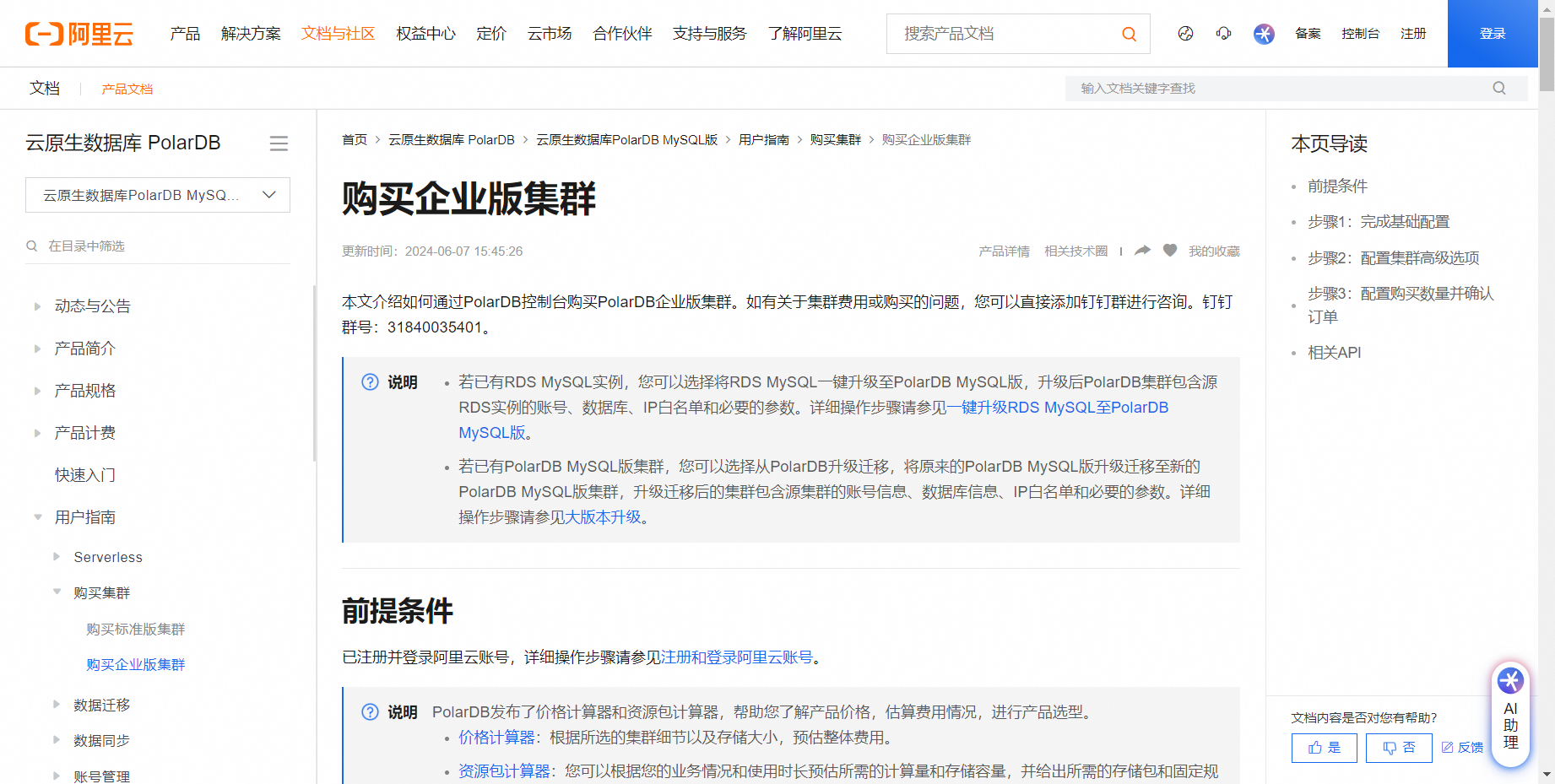Screen dimensions: 1555x784
Task: Expand 产品计费 tree item
Action: (x=37, y=433)
